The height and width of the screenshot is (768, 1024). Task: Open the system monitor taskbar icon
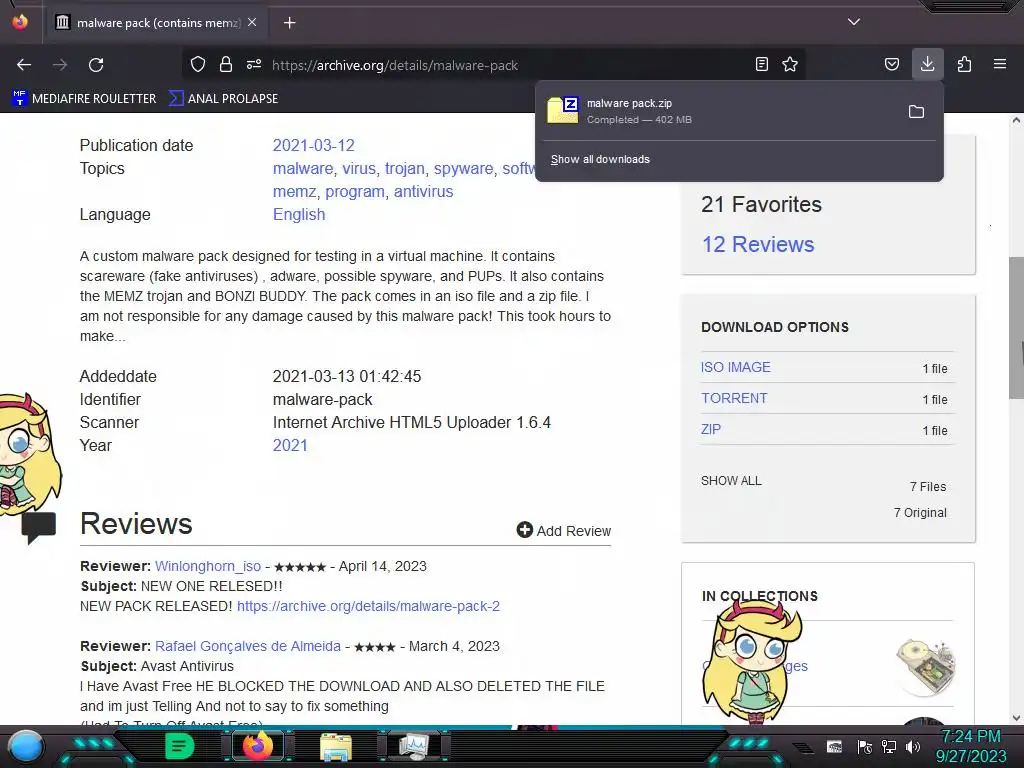click(x=414, y=746)
